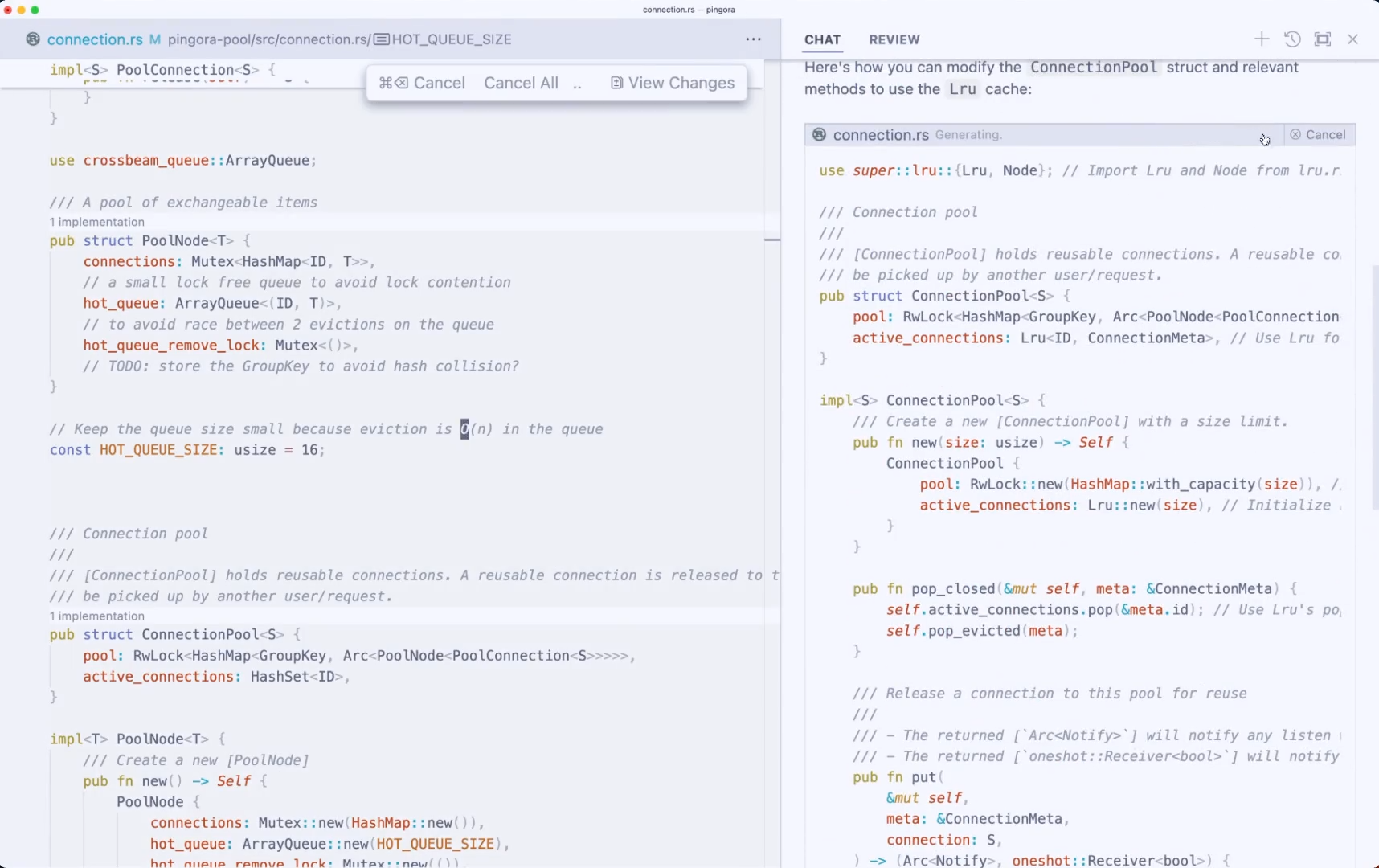Switch to the REVIEW tab

click(894, 39)
